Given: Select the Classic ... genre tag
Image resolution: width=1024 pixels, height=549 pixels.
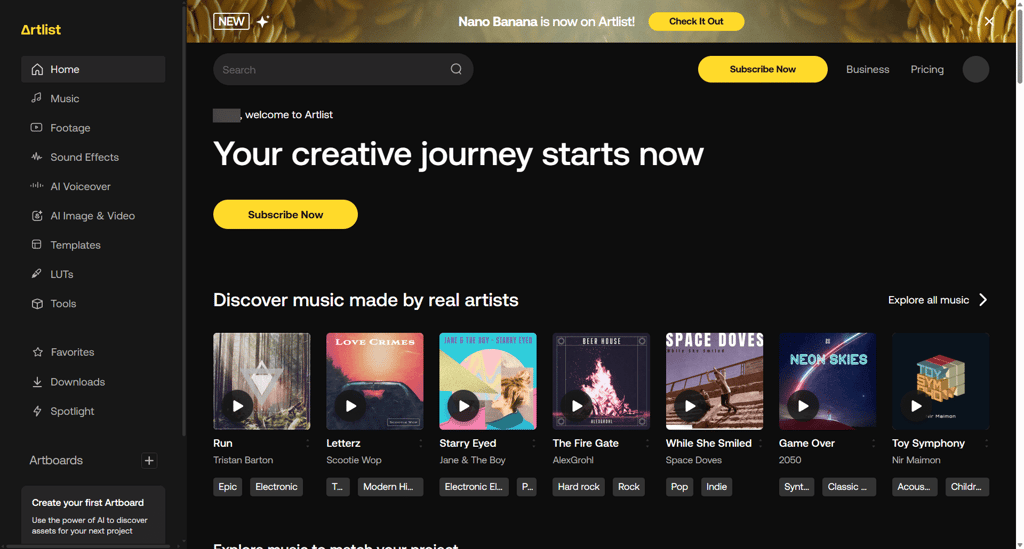Looking at the screenshot, I should 849,487.
